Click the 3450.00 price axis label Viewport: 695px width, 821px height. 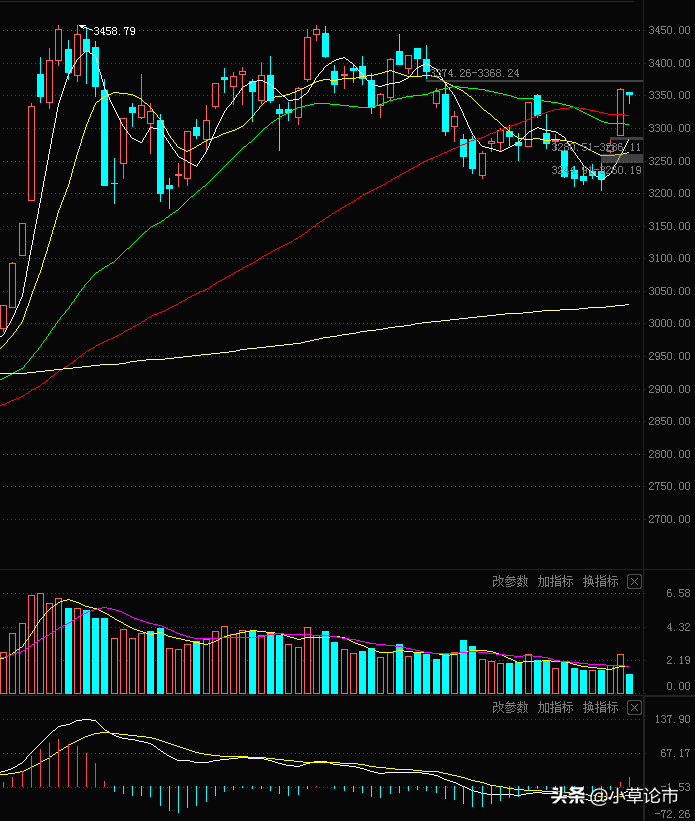(669, 30)
